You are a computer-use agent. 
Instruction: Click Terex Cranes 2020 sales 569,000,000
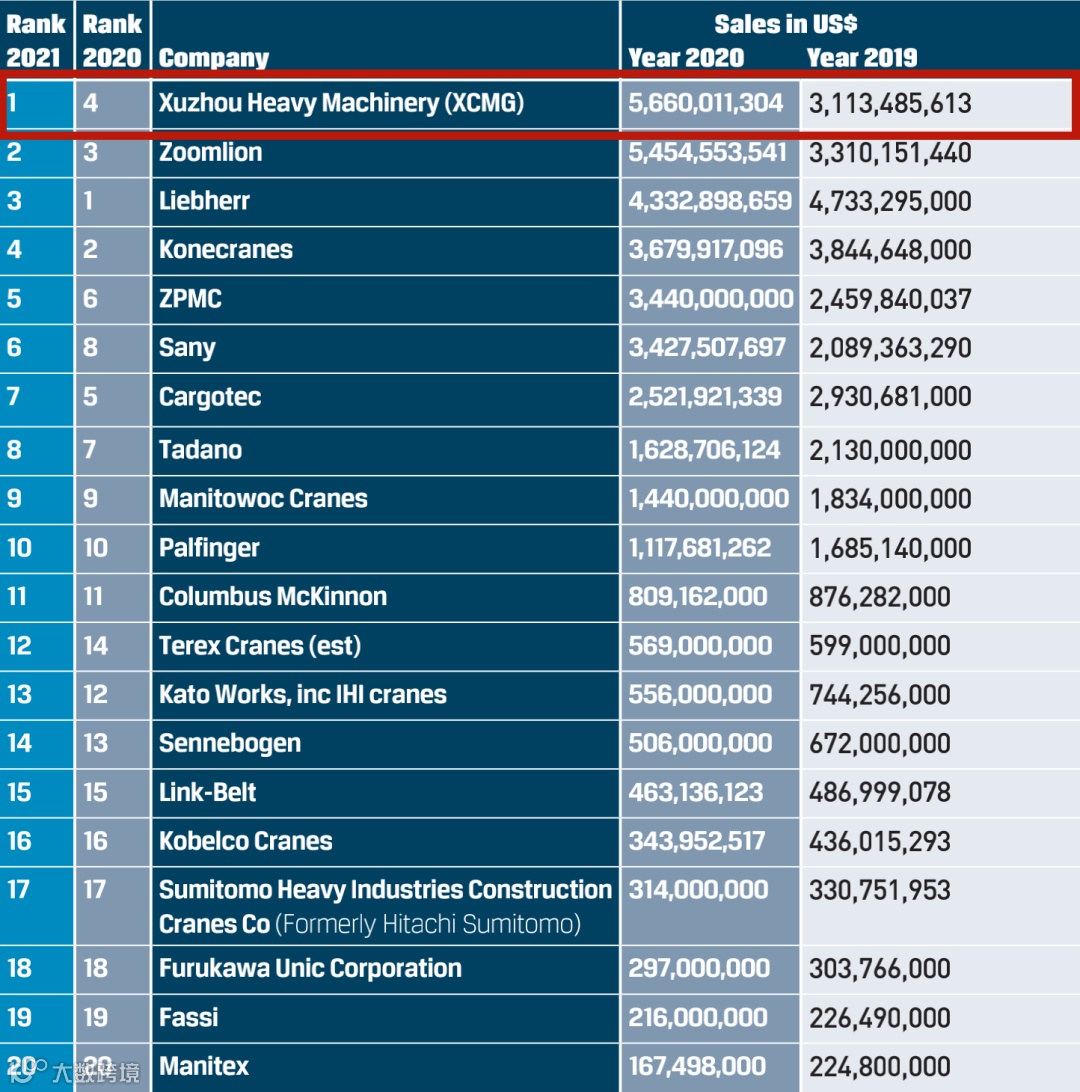click(x=700, y=646)
